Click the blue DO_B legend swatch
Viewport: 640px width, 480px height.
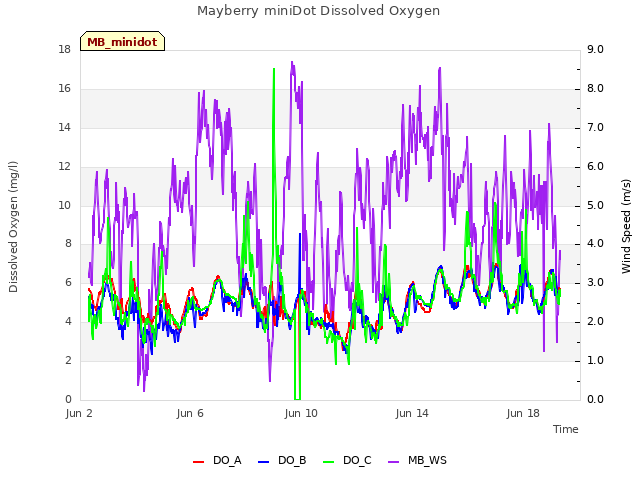click(x=264, y=462)
